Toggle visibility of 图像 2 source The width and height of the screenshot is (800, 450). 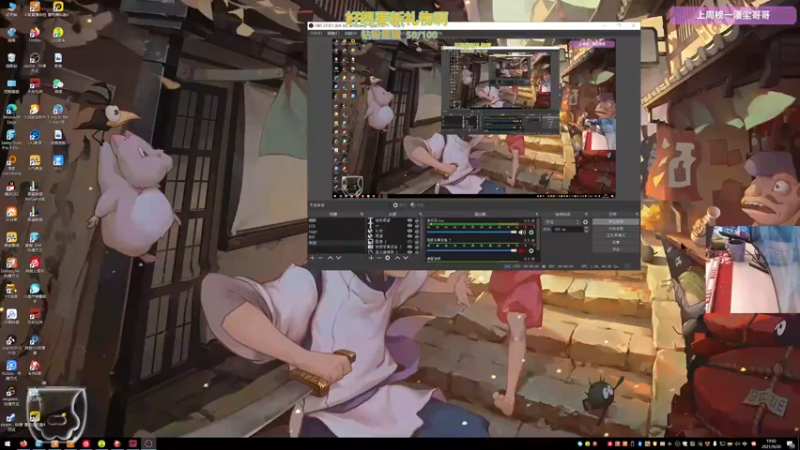coord(410,242)
